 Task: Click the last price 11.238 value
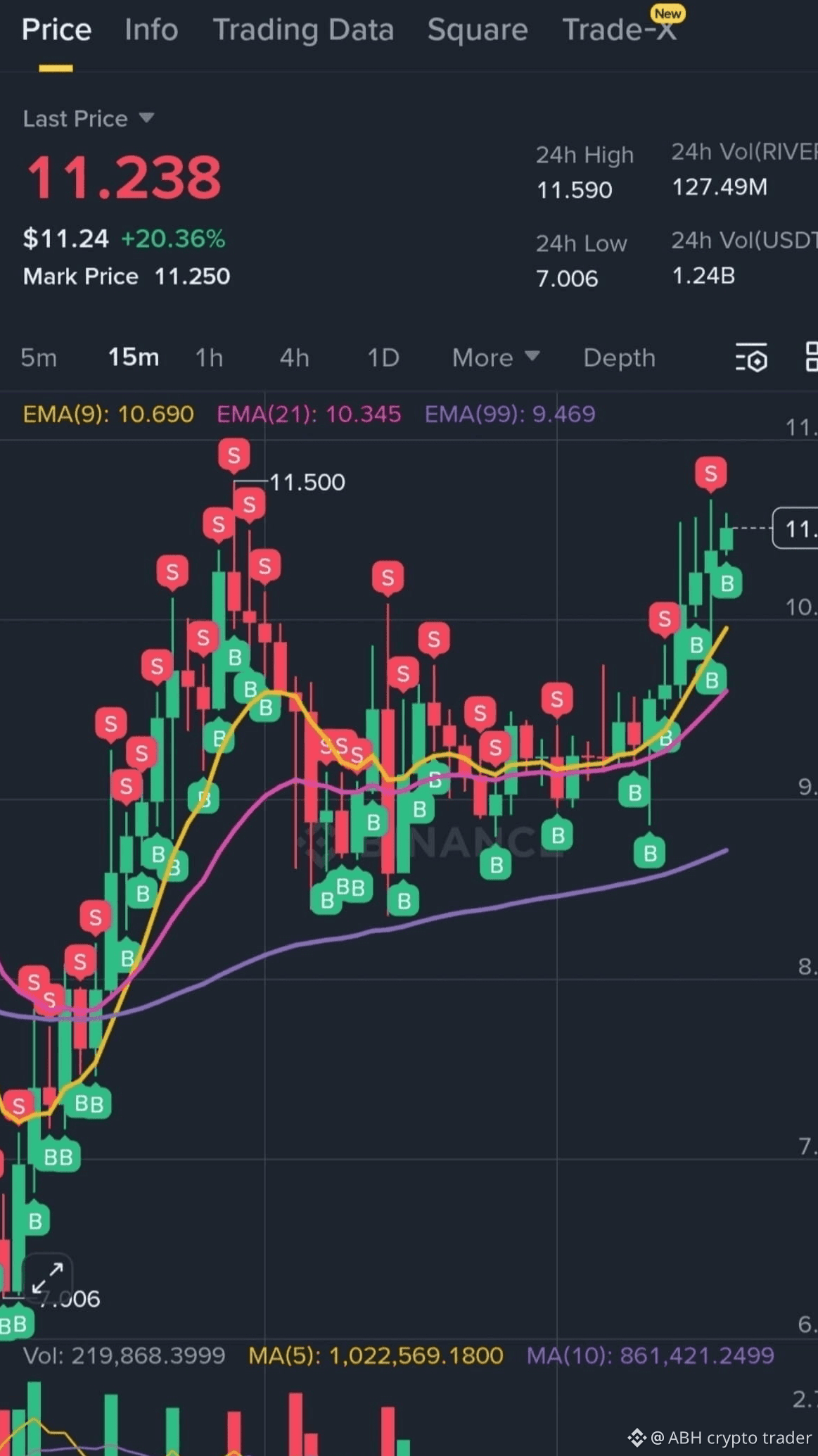tap(124, 177)
